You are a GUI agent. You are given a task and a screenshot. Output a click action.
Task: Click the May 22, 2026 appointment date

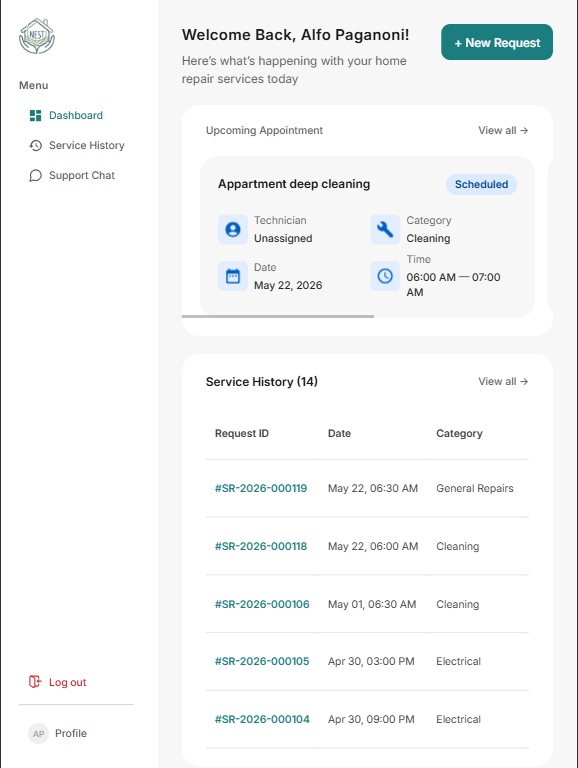click(x=288, y=285)
